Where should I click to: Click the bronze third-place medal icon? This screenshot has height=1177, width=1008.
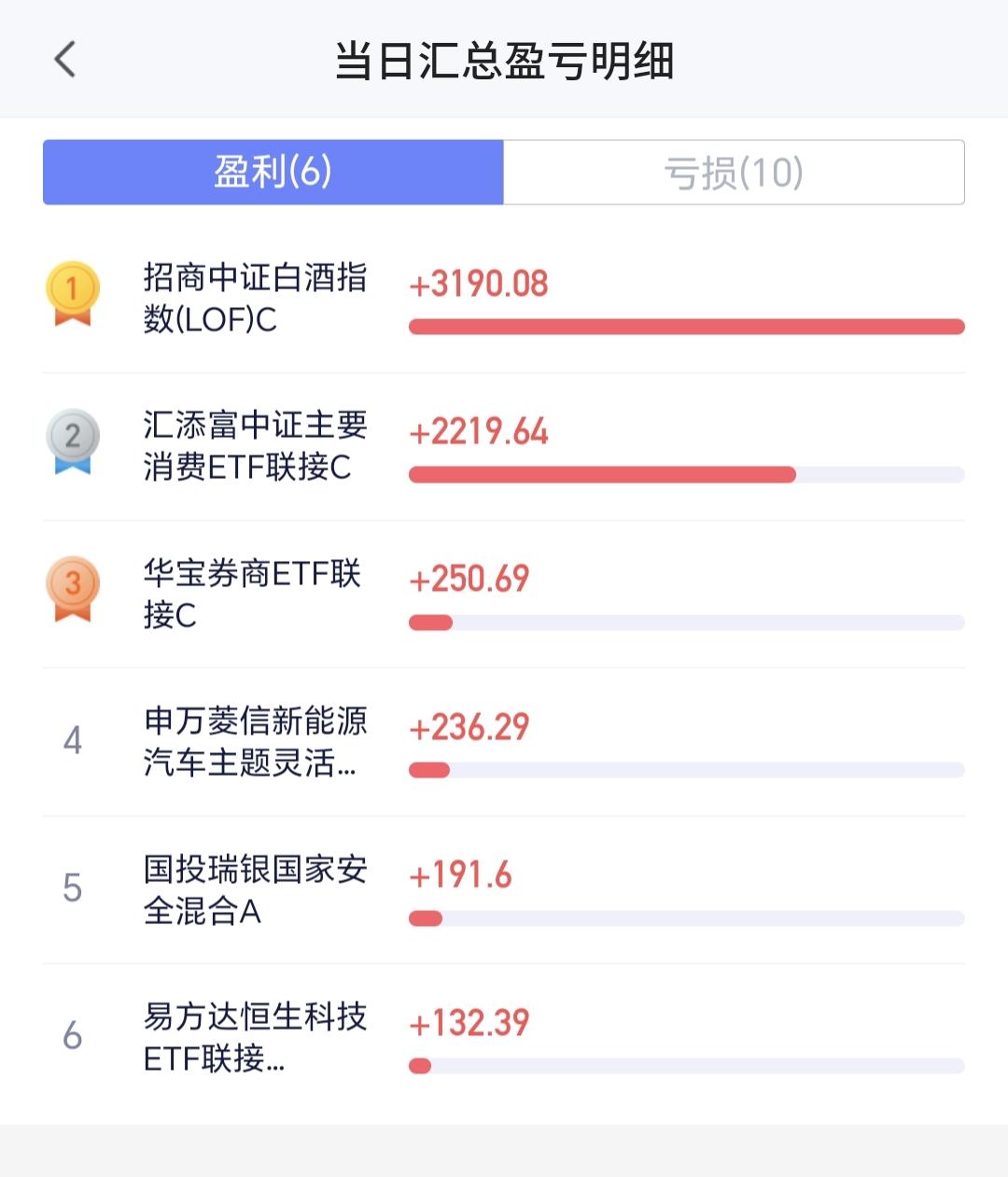[73, 589]
